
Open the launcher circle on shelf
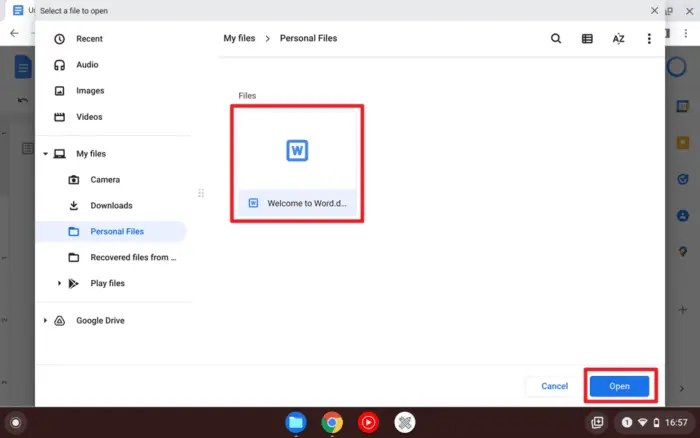[16, 422]
